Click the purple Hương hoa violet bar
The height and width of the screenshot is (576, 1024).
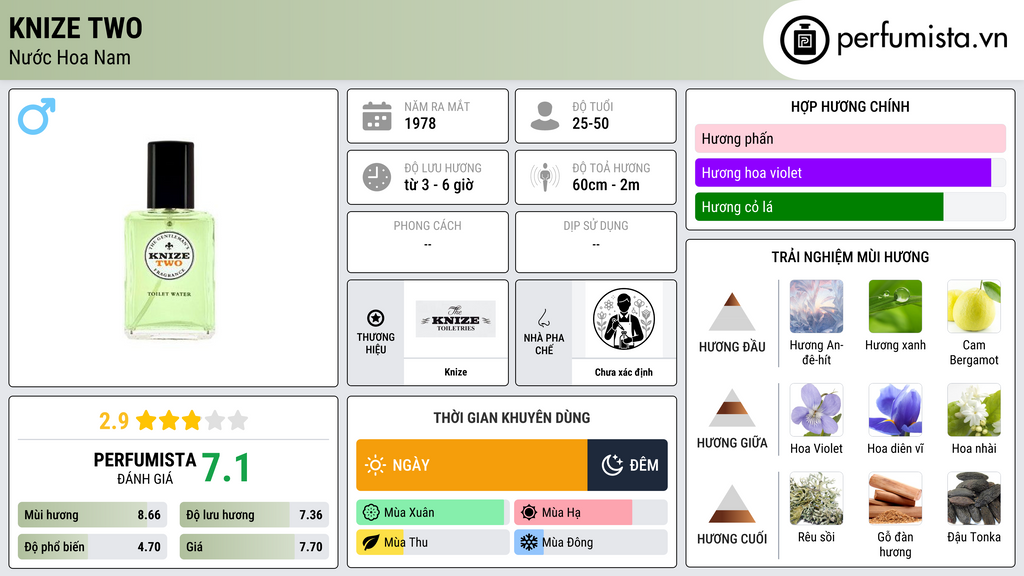[x=843, y=172]
